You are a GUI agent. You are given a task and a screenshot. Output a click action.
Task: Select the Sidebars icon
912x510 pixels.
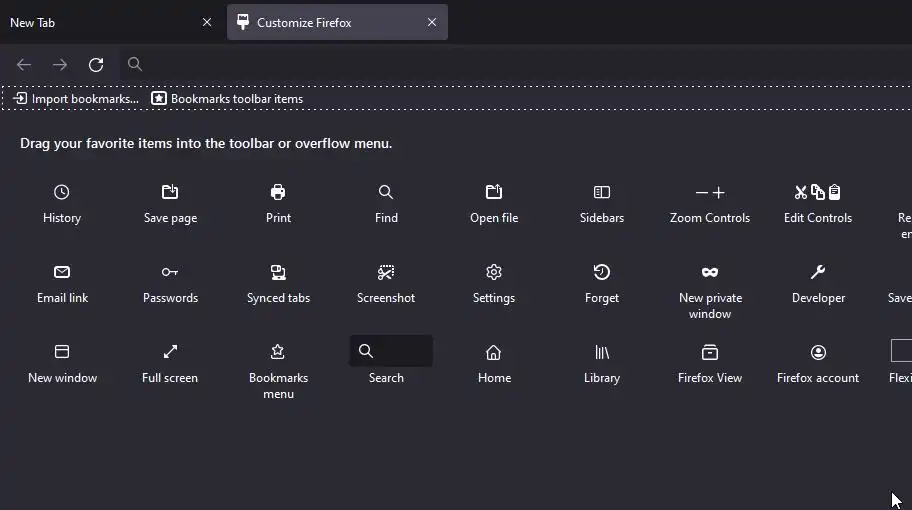pyautogui.click(x=602, y=192)
